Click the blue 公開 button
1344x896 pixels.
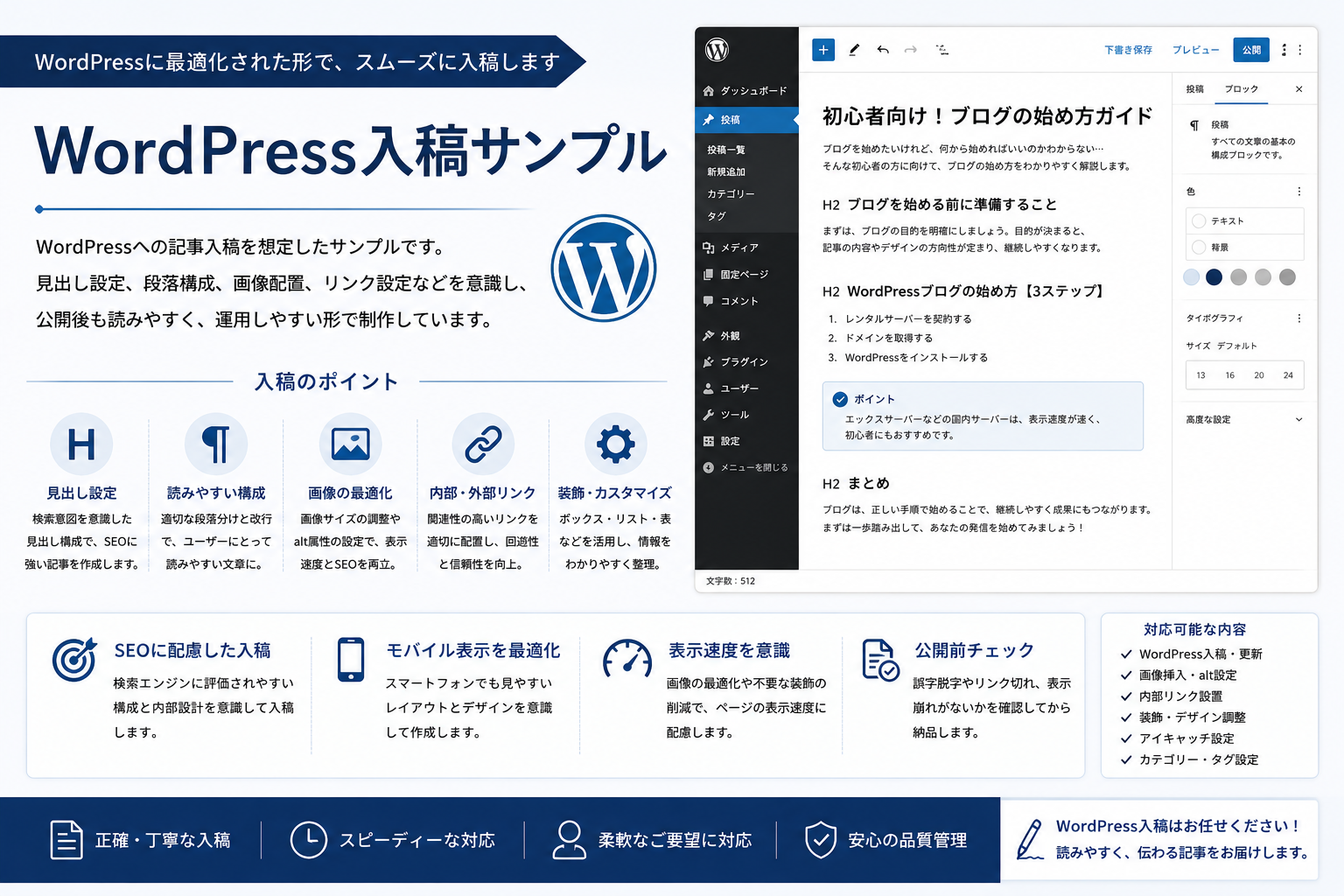pyautogui.click(x=1251, y=50)
